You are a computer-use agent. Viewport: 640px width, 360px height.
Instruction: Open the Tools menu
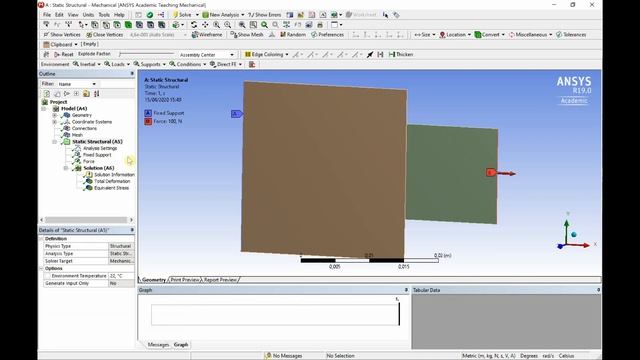click(104, 15)
